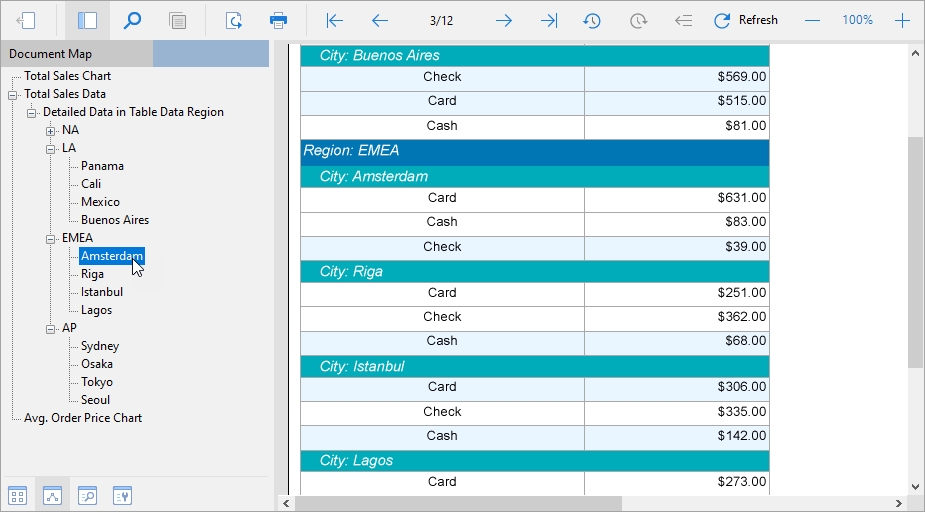Image resolution: width=925 pixels, height=512 pixels.
Task: Select Mexico in the tree
Action: (x=100, y=202)
